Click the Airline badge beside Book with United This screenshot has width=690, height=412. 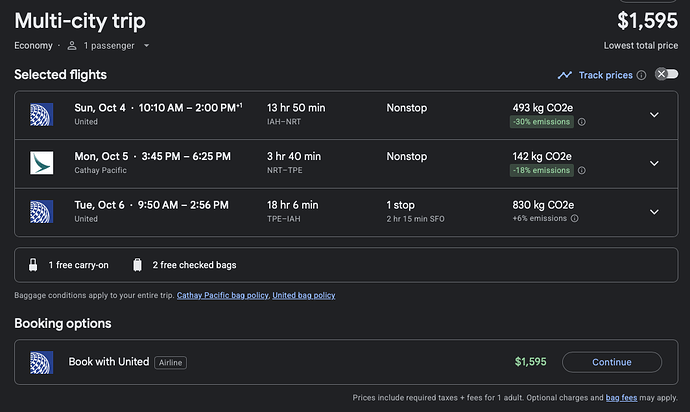[170, 363]
